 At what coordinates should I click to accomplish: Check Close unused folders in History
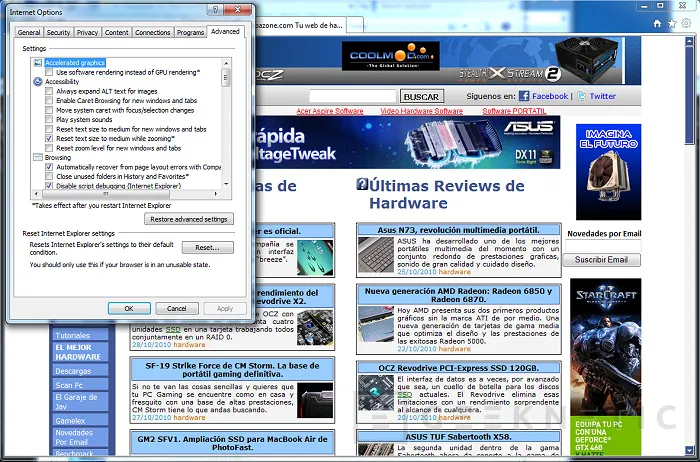click(x=49, y=176)
